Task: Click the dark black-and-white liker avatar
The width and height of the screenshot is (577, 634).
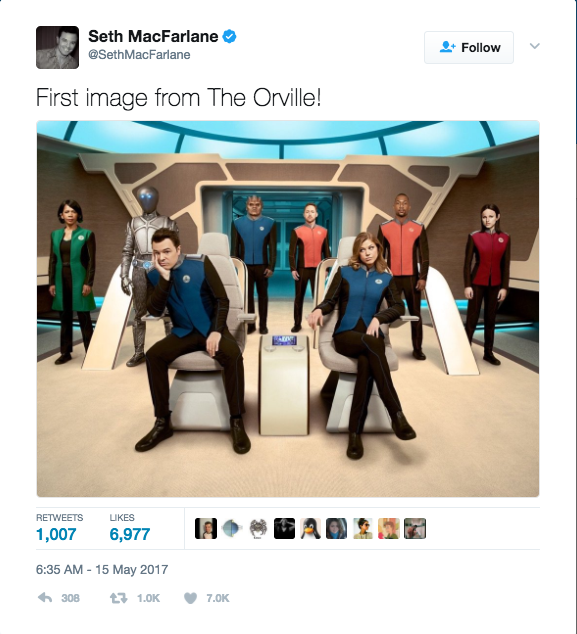Action: [284, 528]
